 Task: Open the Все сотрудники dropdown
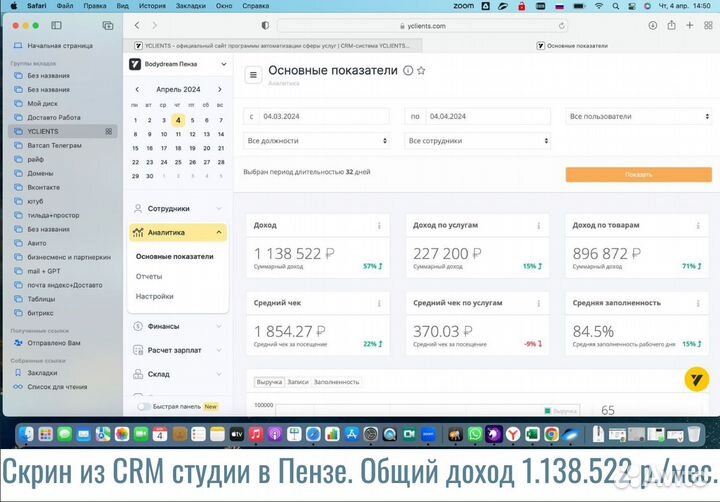coord(478,141)
